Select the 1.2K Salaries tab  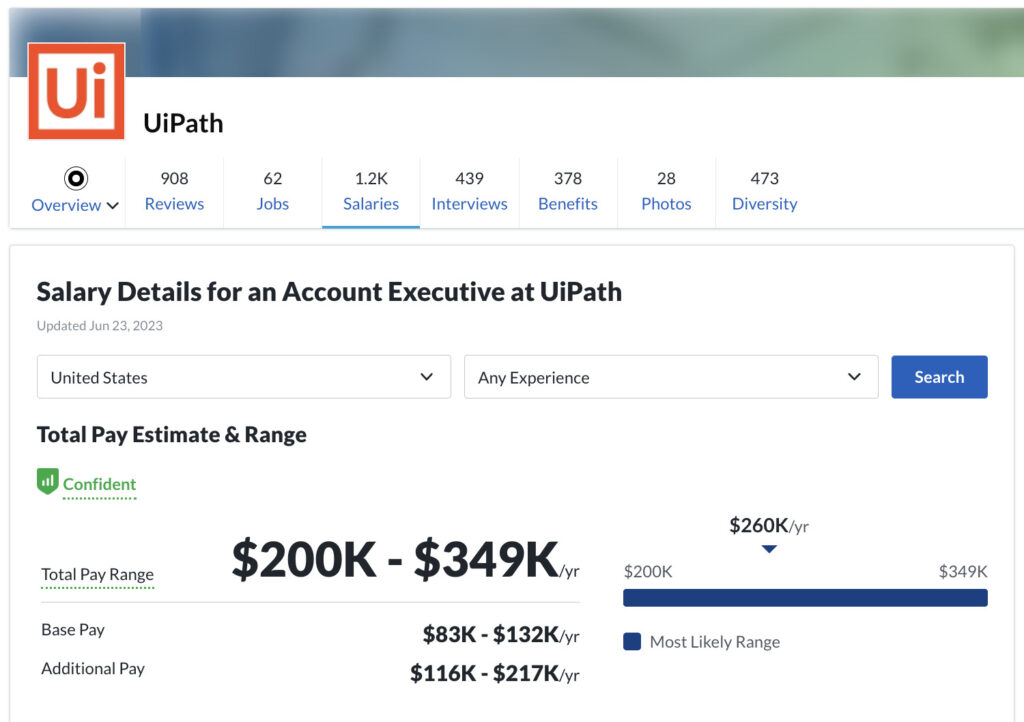[371, 191]
